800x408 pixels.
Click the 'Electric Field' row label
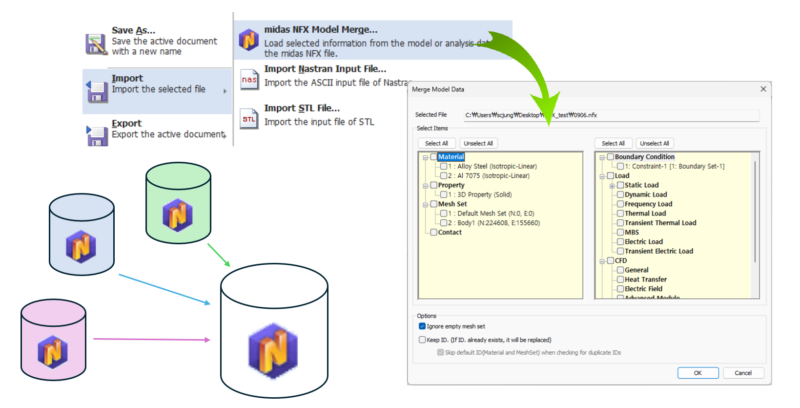click(643, 289)
